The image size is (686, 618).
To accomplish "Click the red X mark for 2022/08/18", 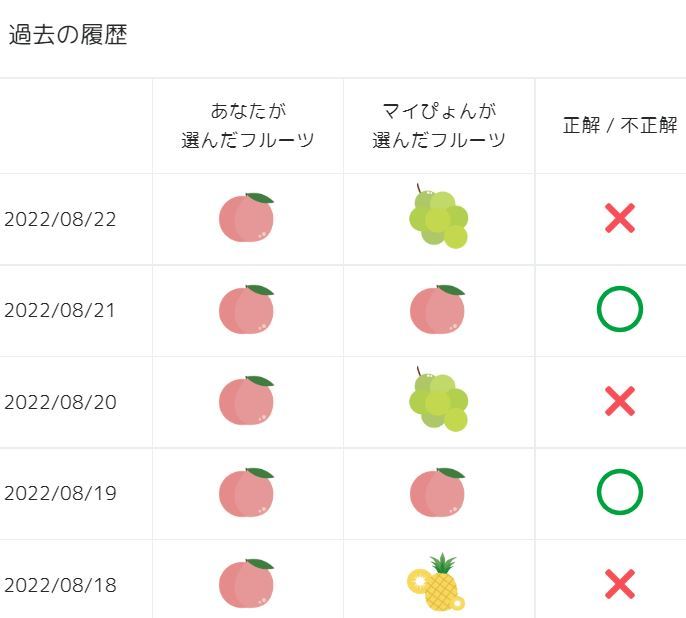I will click(620, 584).
